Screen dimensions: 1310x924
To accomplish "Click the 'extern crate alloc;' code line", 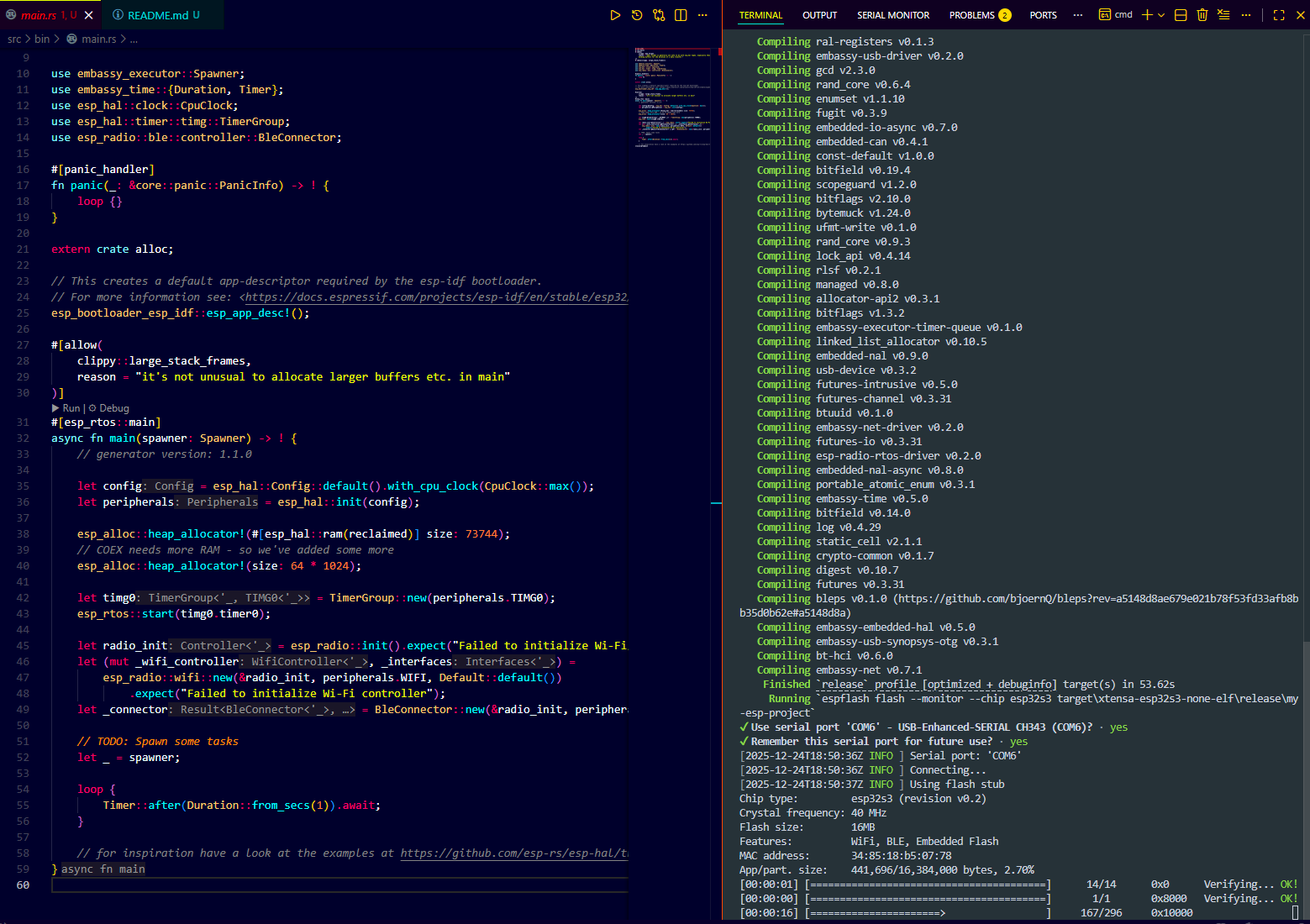I will coord(112,249).
